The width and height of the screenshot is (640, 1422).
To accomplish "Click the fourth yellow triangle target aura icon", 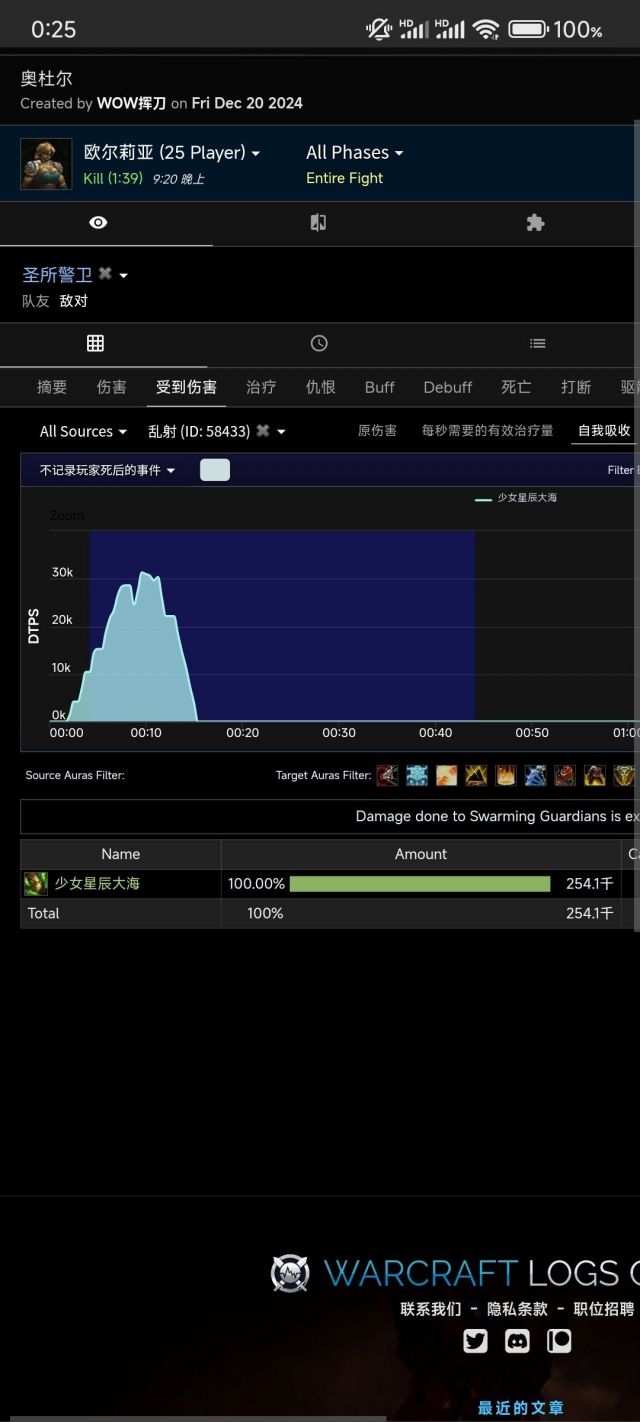I will [x=476, y=775].
